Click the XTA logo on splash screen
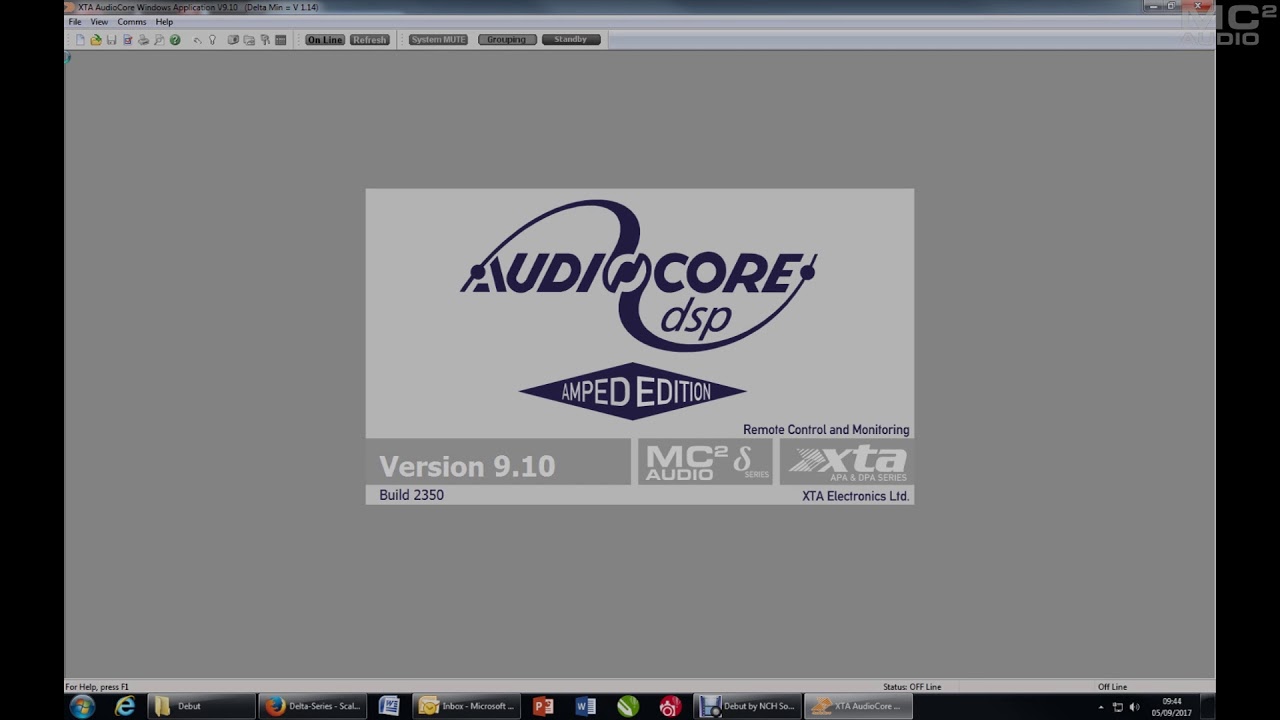The image size is (1280, 720). pyautogui.click(x=847, y=462)
